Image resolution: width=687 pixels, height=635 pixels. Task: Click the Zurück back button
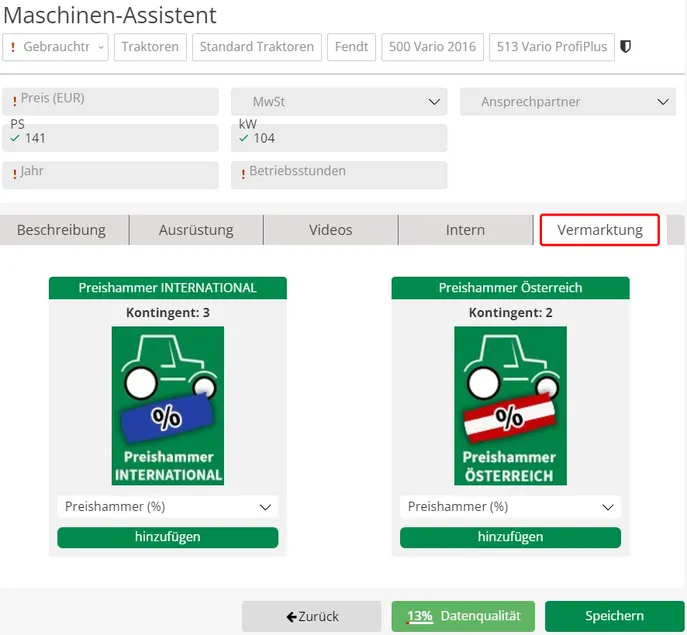tap(312, 616)
